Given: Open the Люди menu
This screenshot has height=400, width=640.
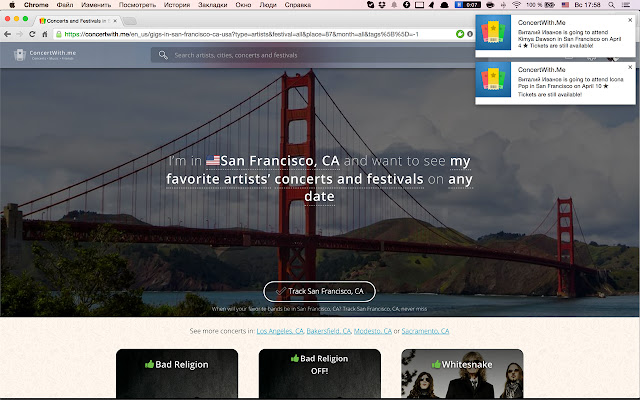Looking at the screenshot, I should point(268,5).
